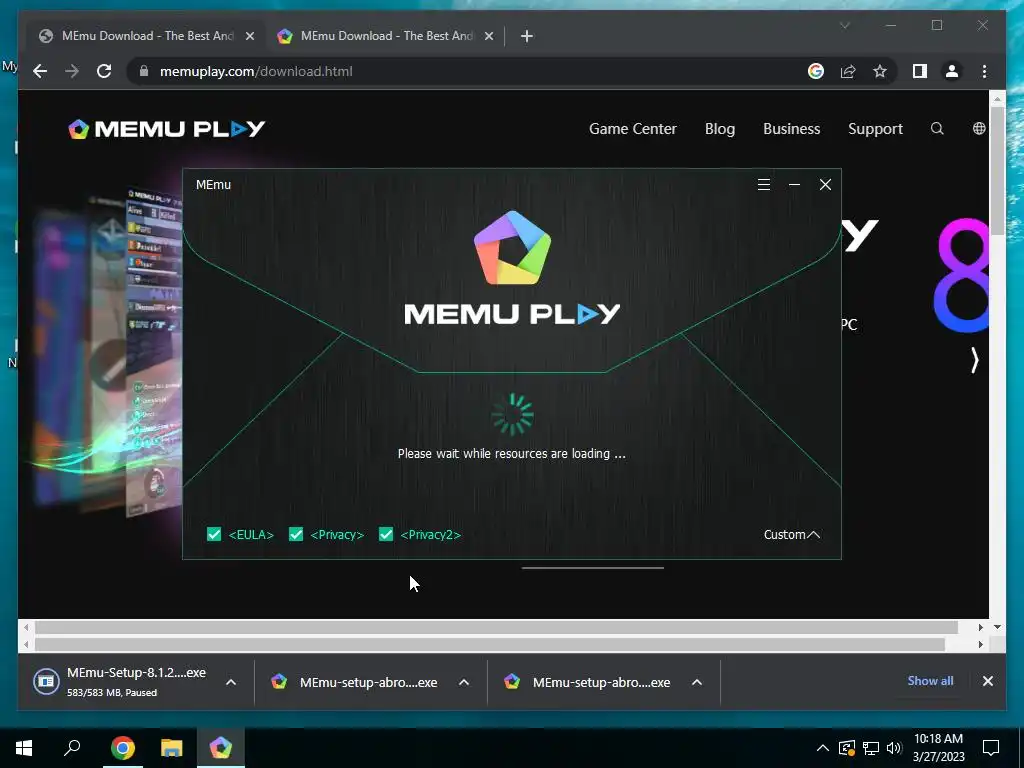Image resolution: width=1024 pixels, height=768 pixels.
Task: Open Chrome profile icon
Action: point(952,71)
